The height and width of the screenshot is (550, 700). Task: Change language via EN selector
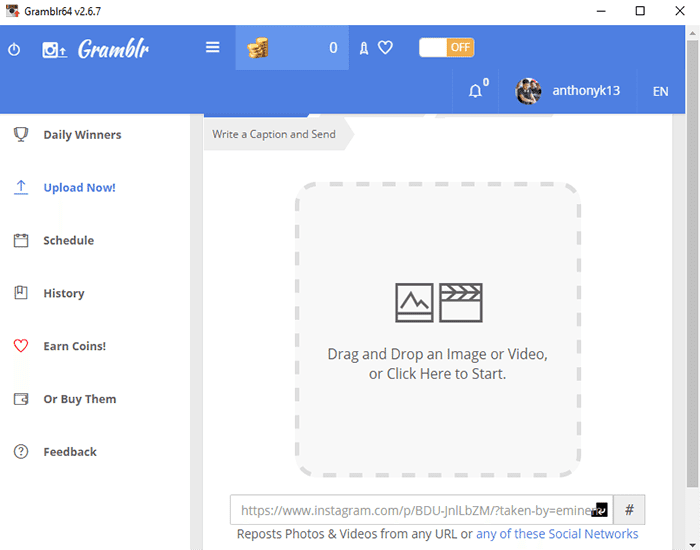[660, 92]
